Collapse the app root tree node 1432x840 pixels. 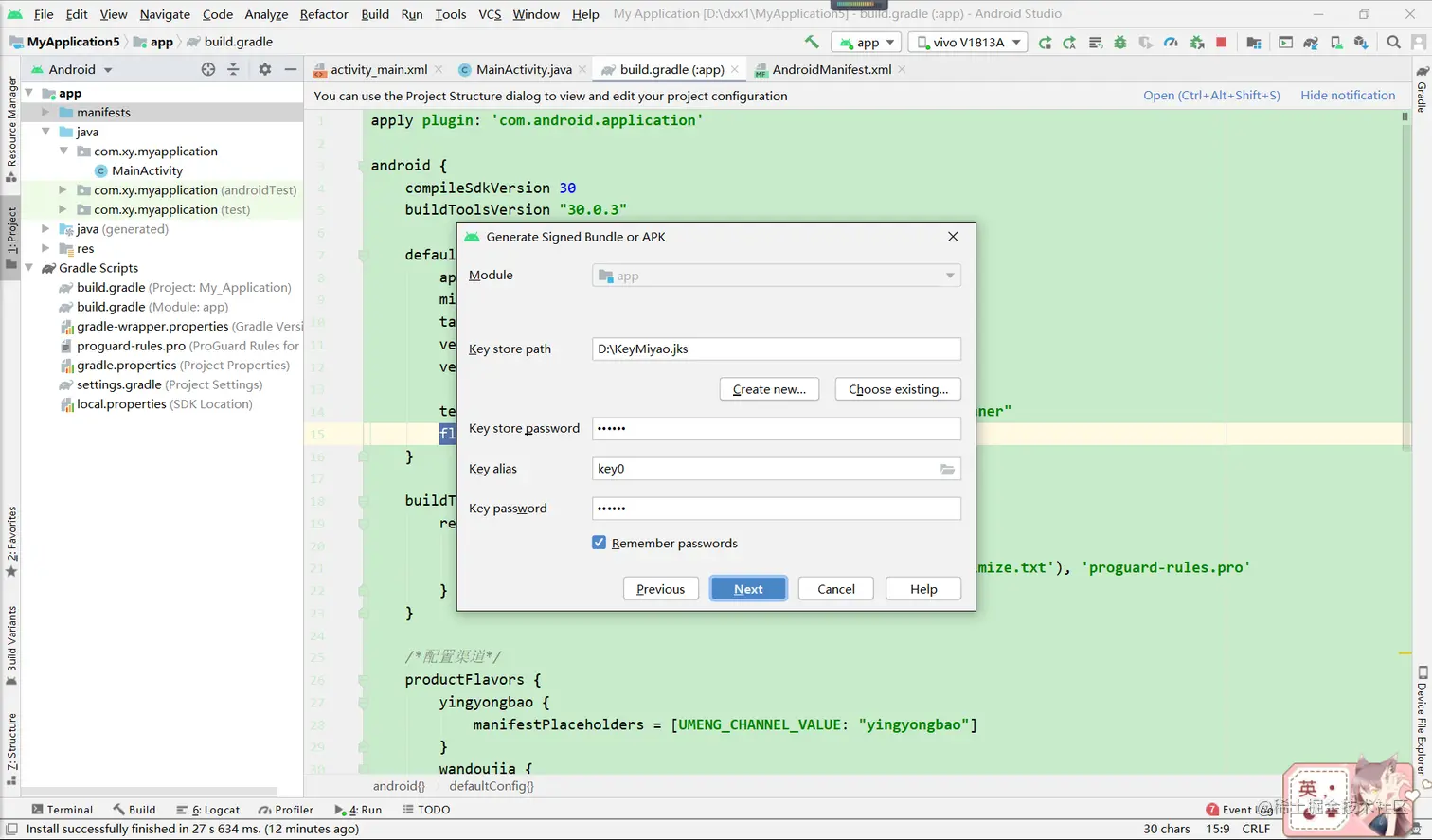(29, 93)
